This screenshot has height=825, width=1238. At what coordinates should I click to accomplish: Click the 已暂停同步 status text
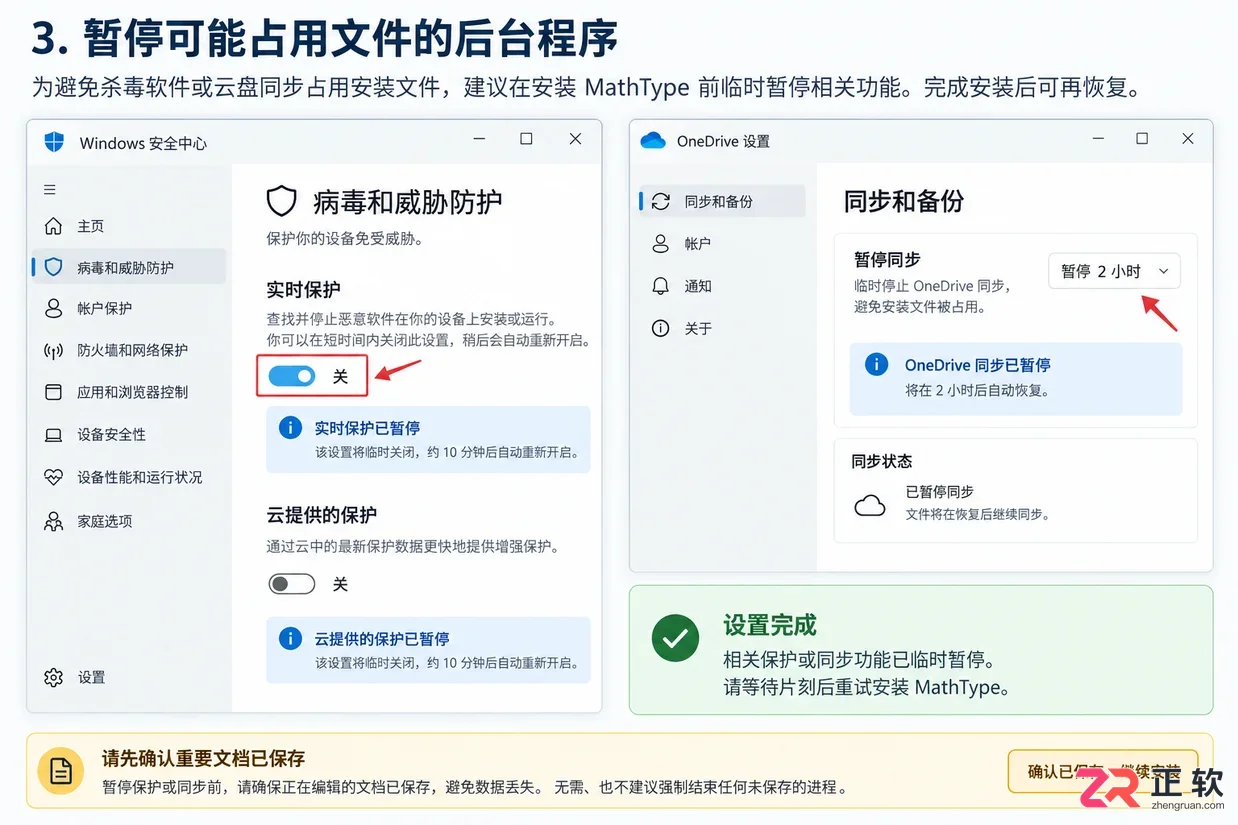939,492
